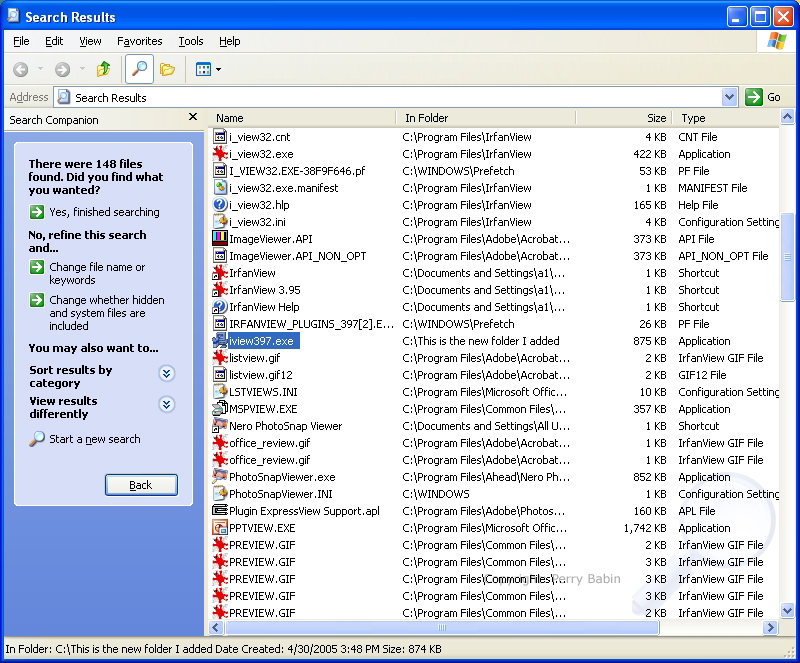
Task: Sort by the In Folder column header
Action: pos(486,118)
